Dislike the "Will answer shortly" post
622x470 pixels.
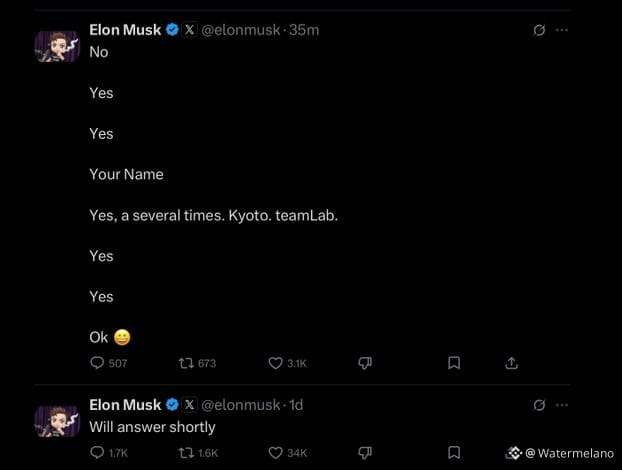(x=365, y=453)
